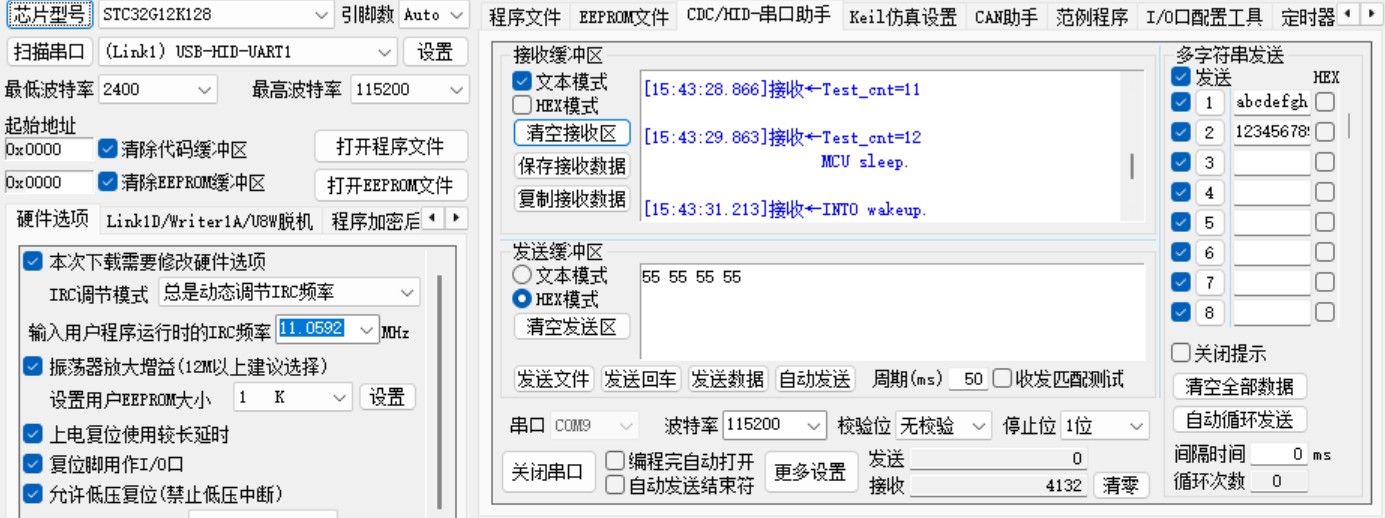Click the 周期(ms) input field
This screenshot has width=1385, height=518.
coord(967,380)
